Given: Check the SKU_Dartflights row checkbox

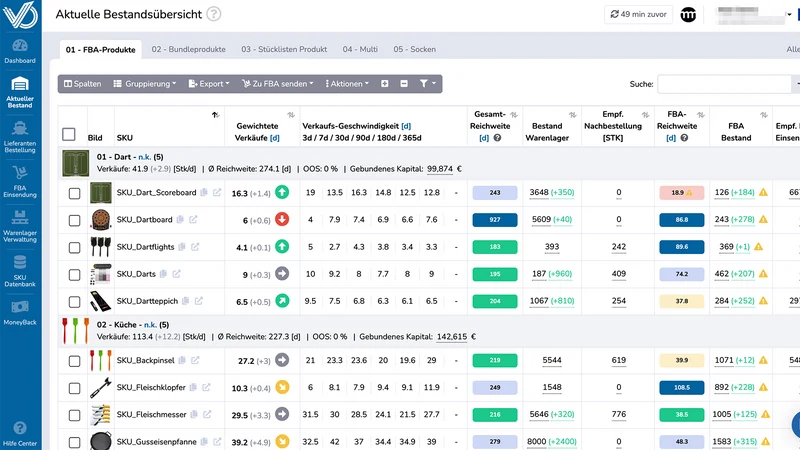Looking at the screenshot, I should (74, 247).
